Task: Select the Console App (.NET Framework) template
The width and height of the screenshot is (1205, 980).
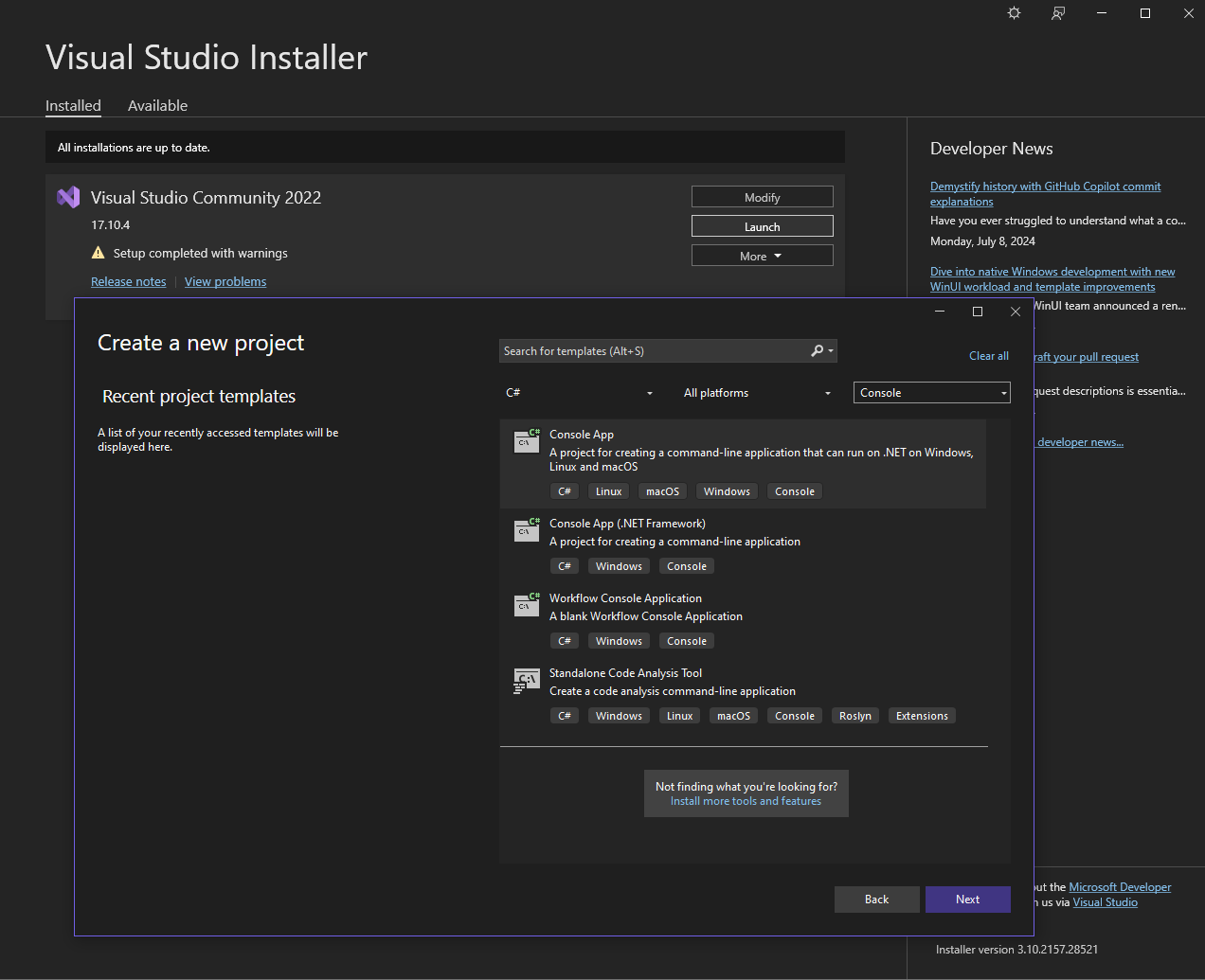Action: (743, 545)
